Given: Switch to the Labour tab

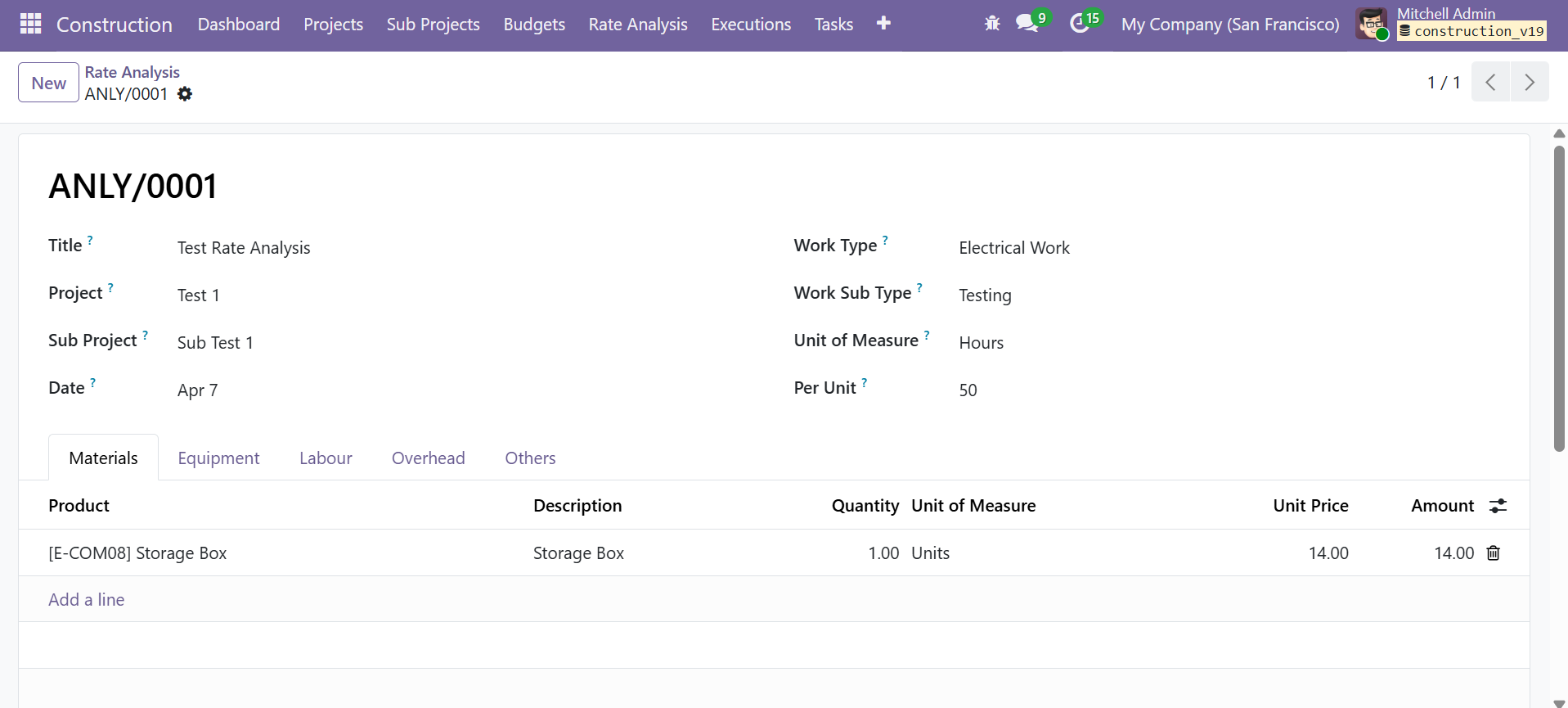Looking at the screenshot, I should point(326,458).
